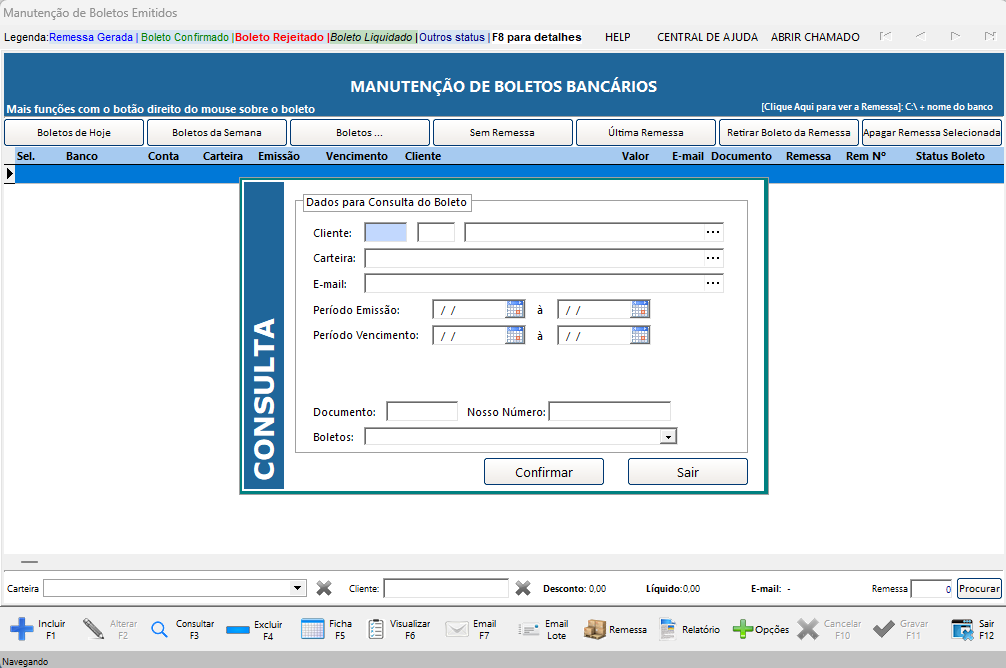Image resolution: width=1006 pixels, height=668 pixels.
Task: Click the Valor column header
Action: 635,156
